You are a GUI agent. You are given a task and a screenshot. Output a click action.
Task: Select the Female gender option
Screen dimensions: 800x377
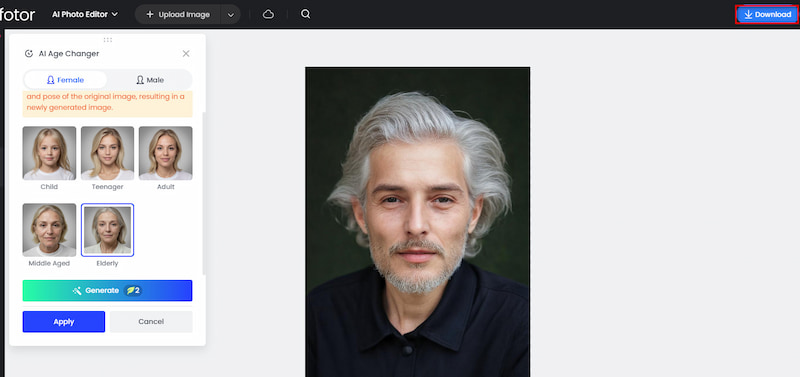pyautogui.click(x=65, y=80)
